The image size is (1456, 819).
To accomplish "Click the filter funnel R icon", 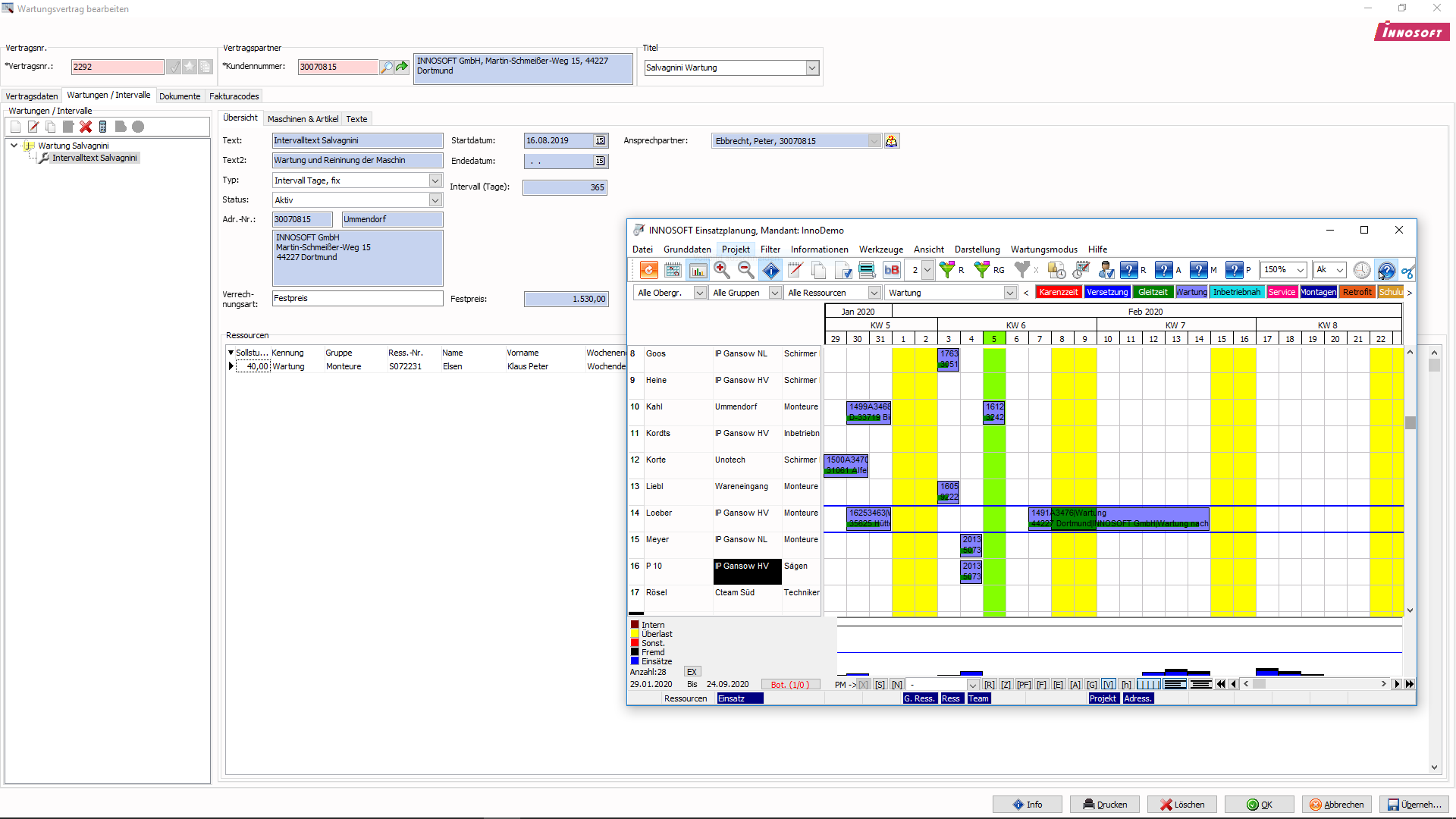I will point(950,270).
